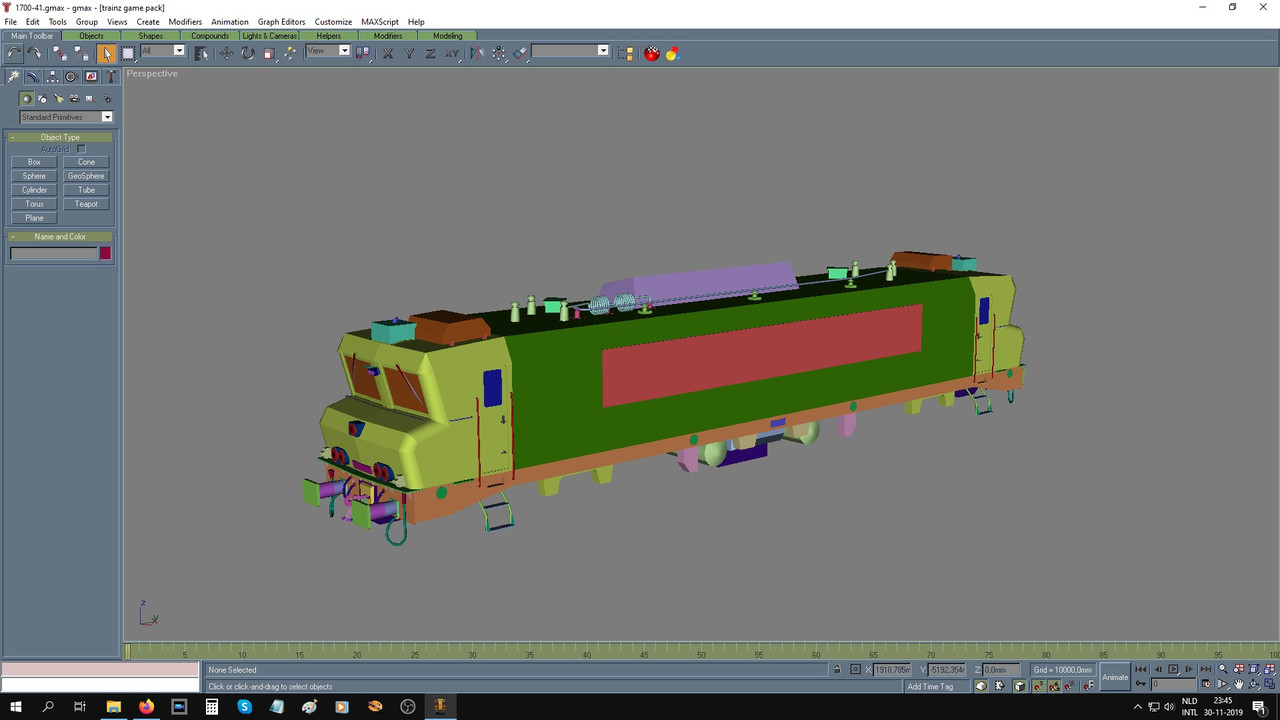
Task: Click the Array tool icon
Action: (498, 53)
